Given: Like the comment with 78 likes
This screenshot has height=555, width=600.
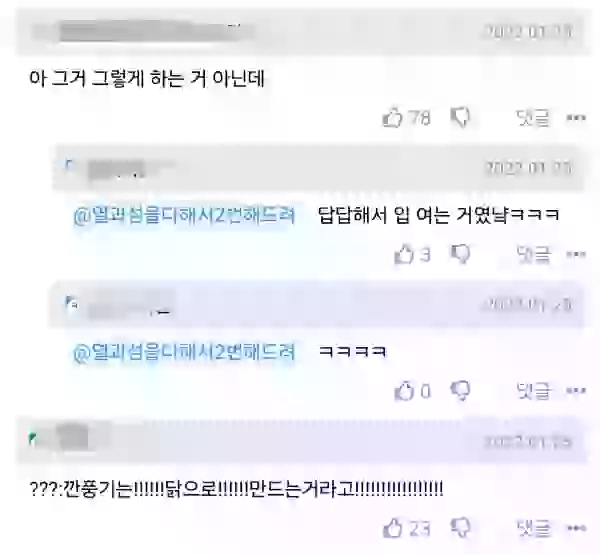Looking at the screenshot, I should tap(392, 118).
